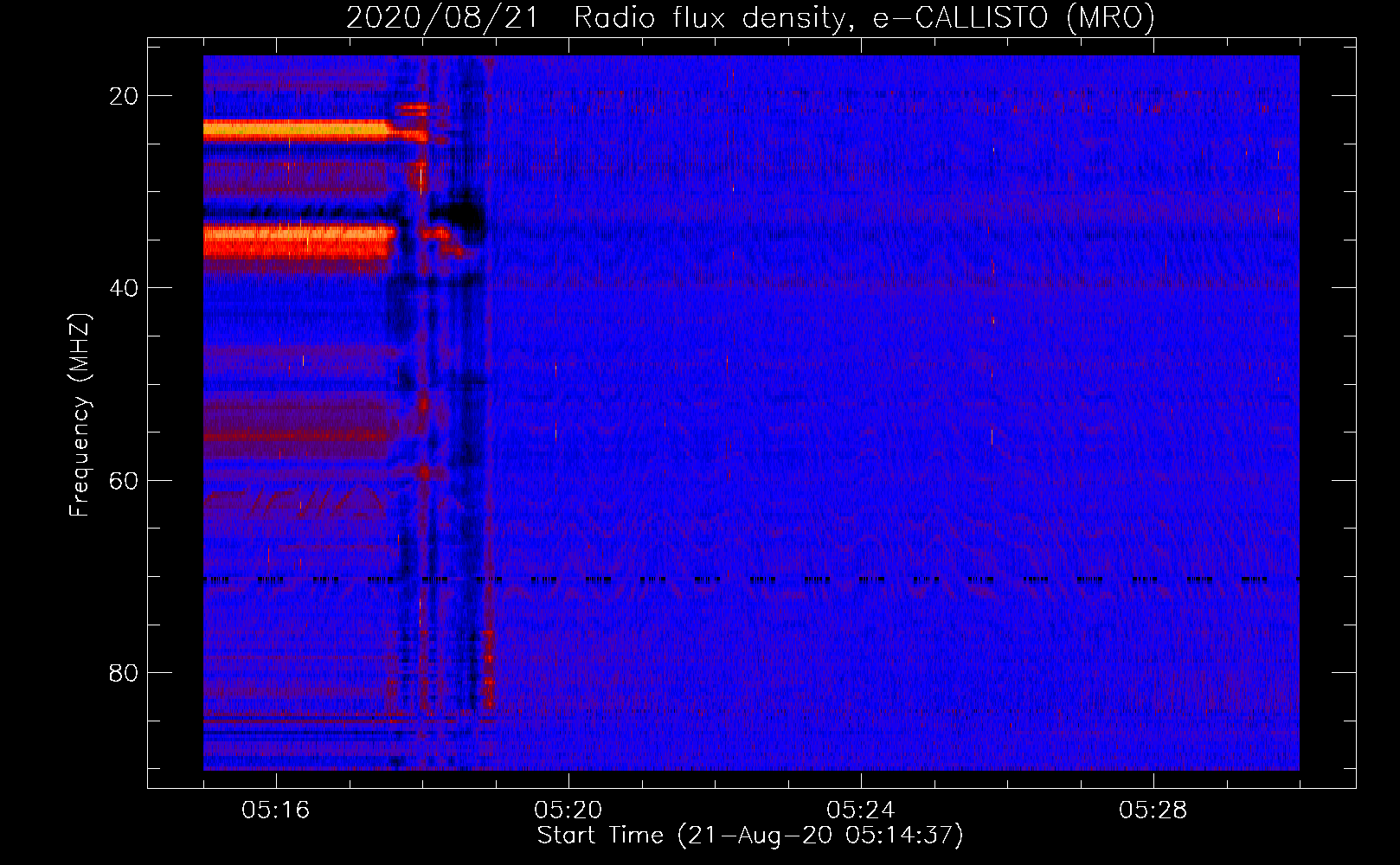Select the 05:24 time tick label
The height and width of the screenshot is (865, 1400).
[861, 811]
